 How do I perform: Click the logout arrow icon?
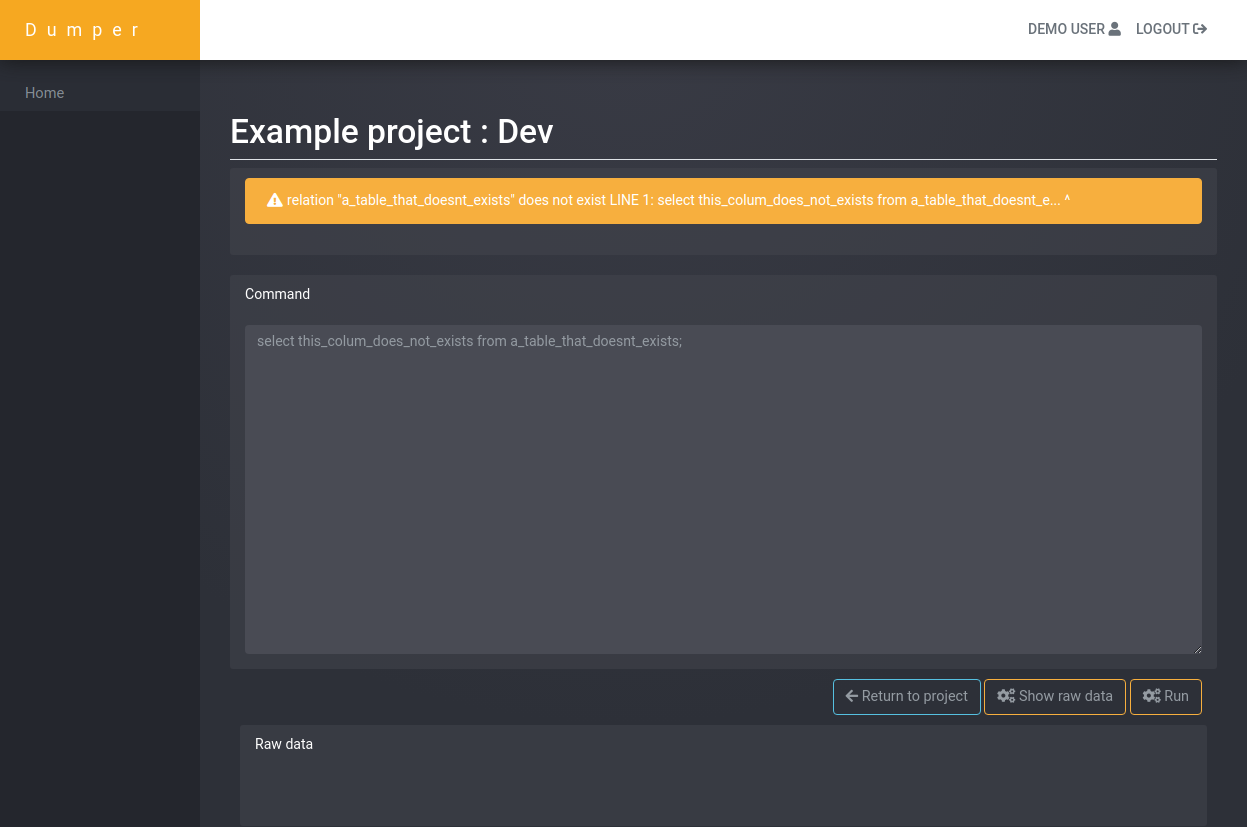[x=1200, y=29]
